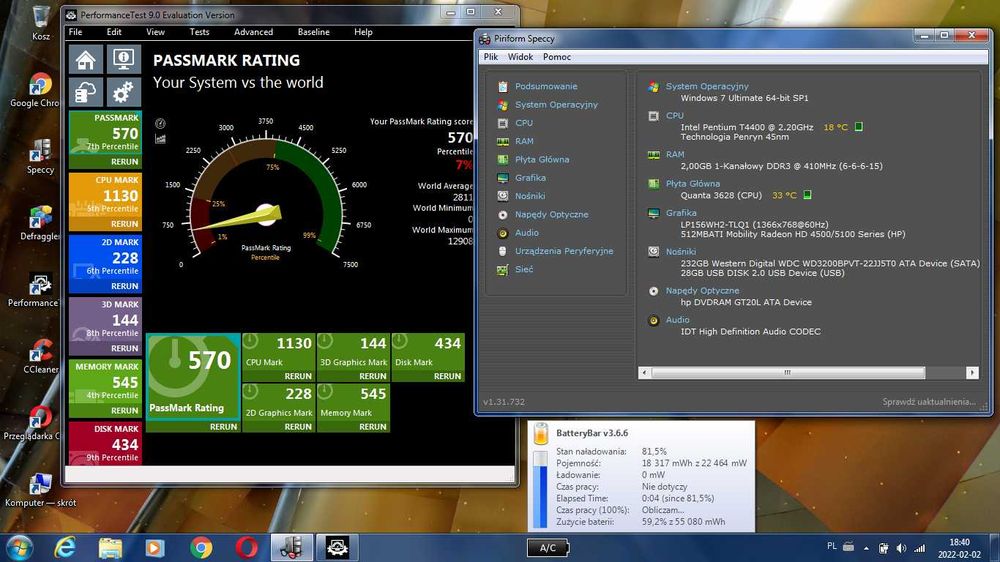Screen dimensions: 1000x562
Task: Select RAM in Speccy sidebar
Action: click(524, 141)
